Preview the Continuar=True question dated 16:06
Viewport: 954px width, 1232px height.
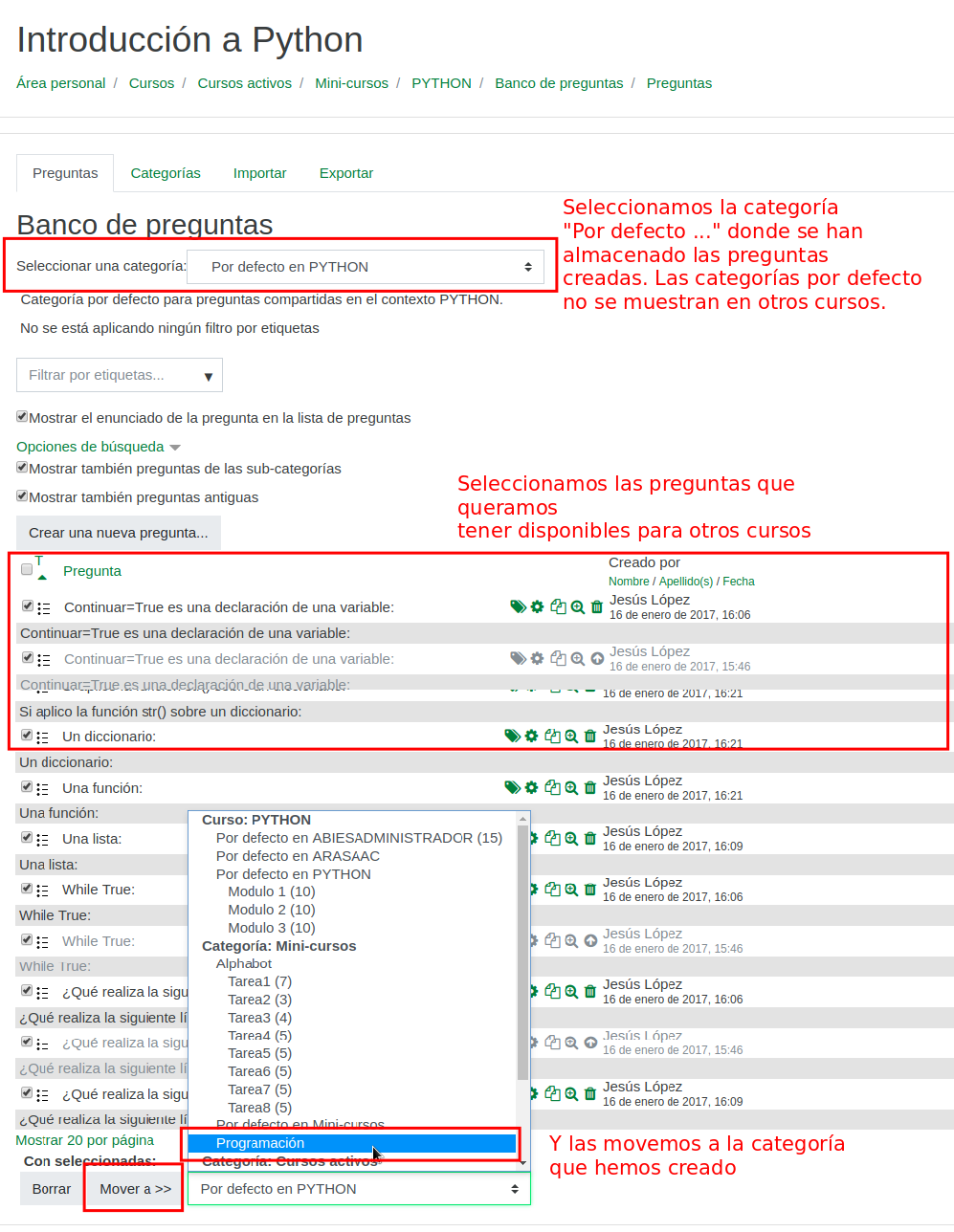(x=578, y=606)
